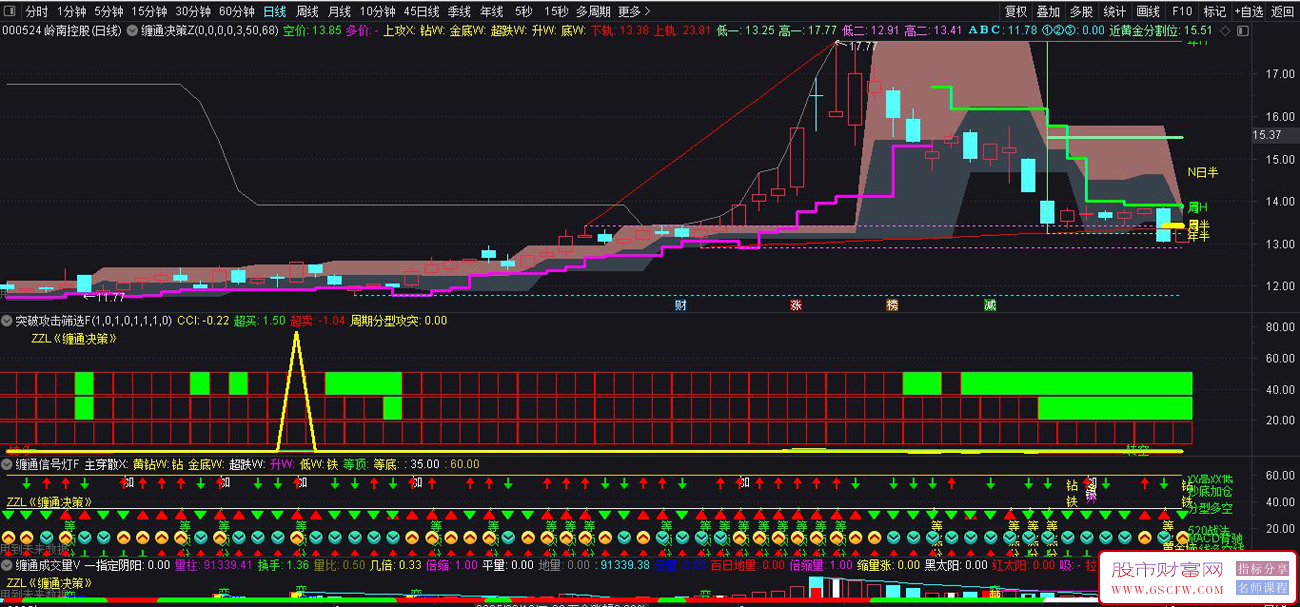
Task: Click the N日半 line label
Action: point(1202,172)
